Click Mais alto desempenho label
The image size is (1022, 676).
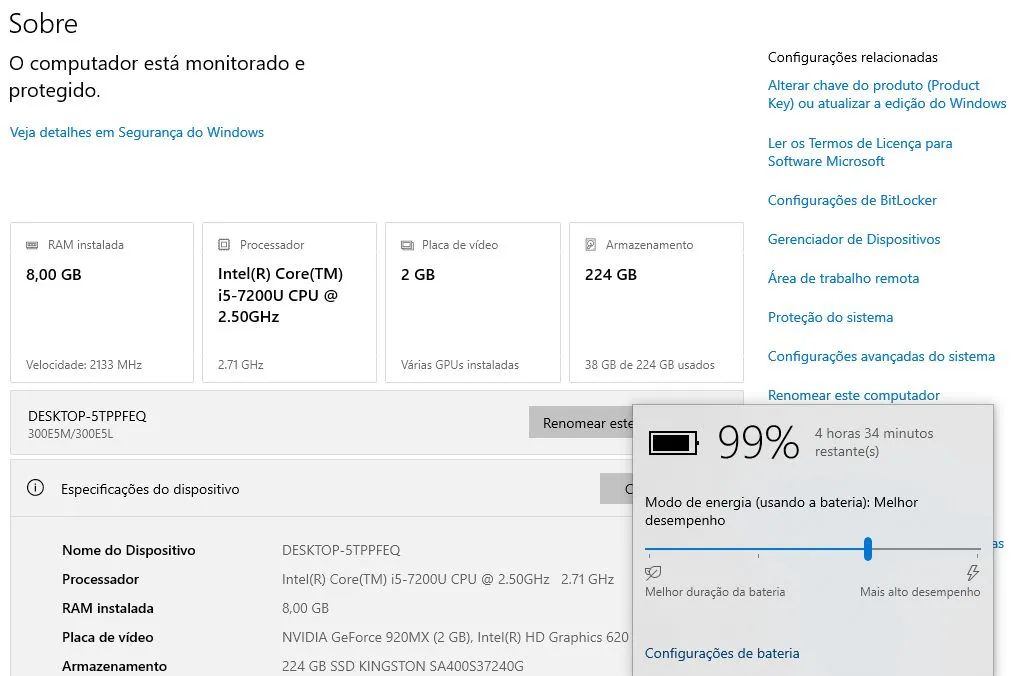click(920, 592)
